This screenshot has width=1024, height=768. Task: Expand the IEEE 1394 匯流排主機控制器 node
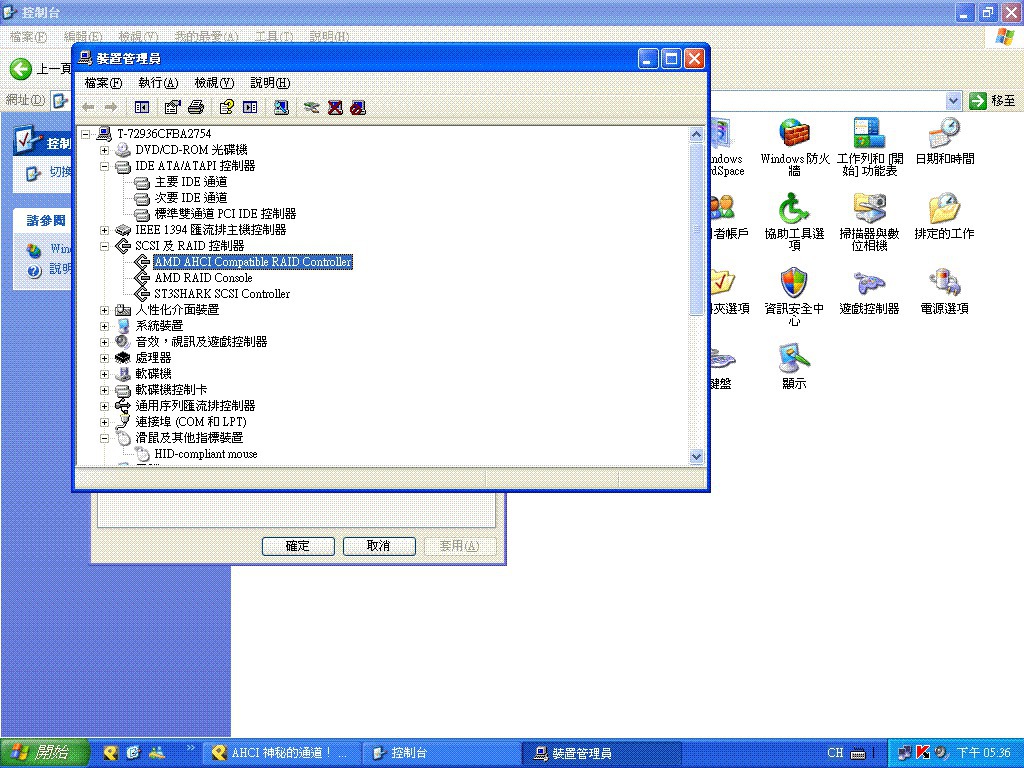(x=104, y=230)
